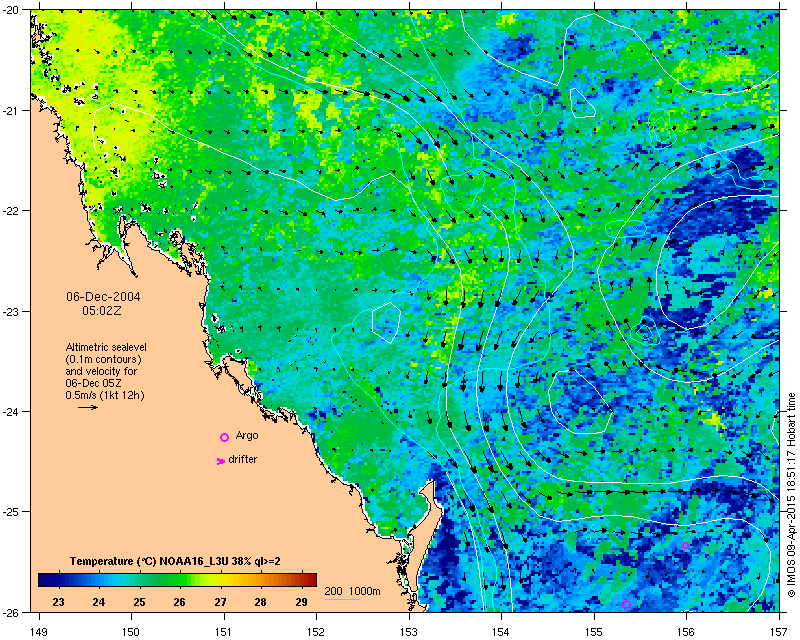
Task: Click the longitude axis label '153'
Action: pyautogui.click(x=409, y=632)
